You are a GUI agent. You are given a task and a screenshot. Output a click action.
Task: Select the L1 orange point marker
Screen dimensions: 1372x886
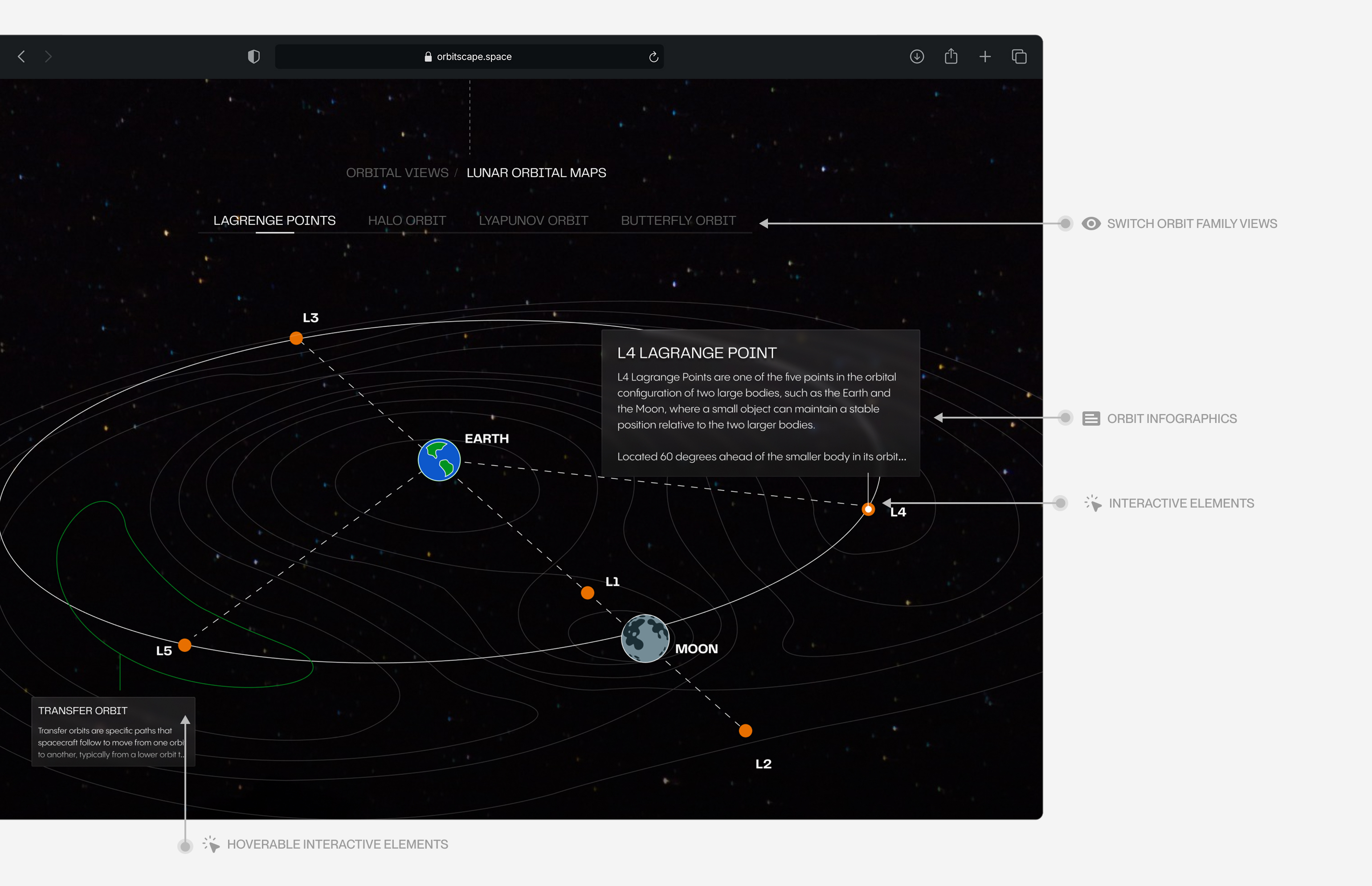(x=588, y=593)
